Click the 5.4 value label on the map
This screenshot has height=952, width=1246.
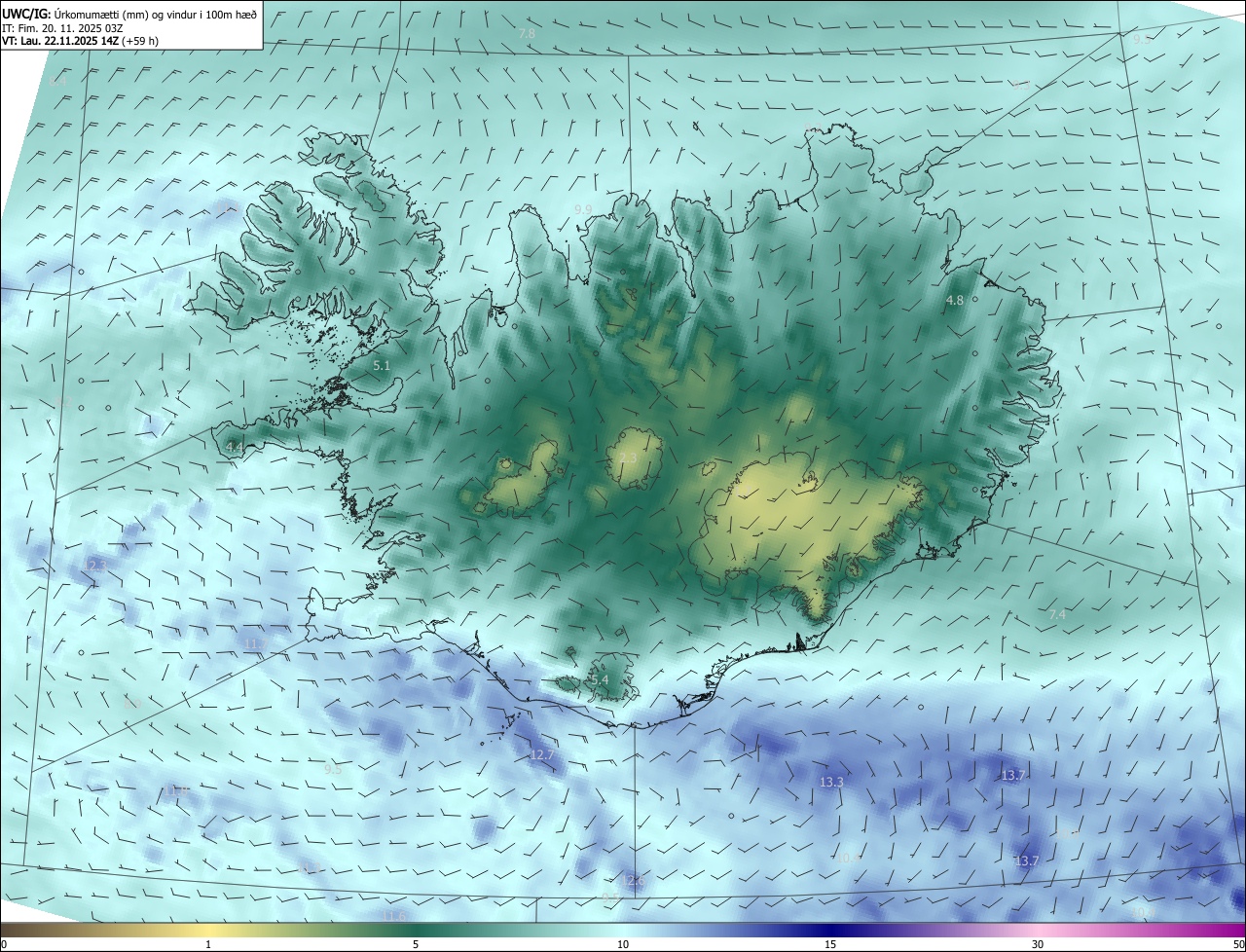pos(600,679)
